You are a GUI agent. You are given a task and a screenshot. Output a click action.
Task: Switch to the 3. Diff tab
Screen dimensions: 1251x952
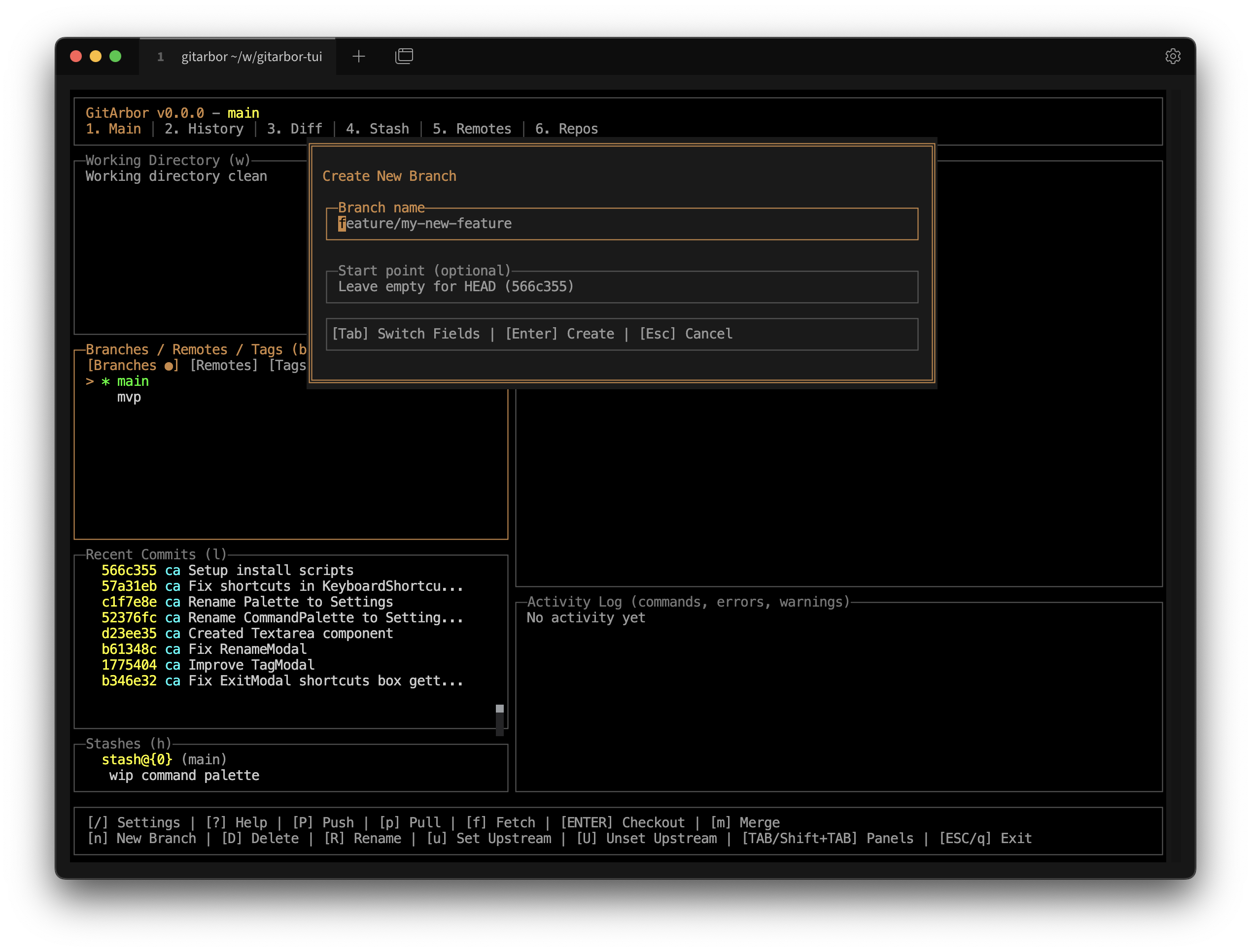click(294, 129)
